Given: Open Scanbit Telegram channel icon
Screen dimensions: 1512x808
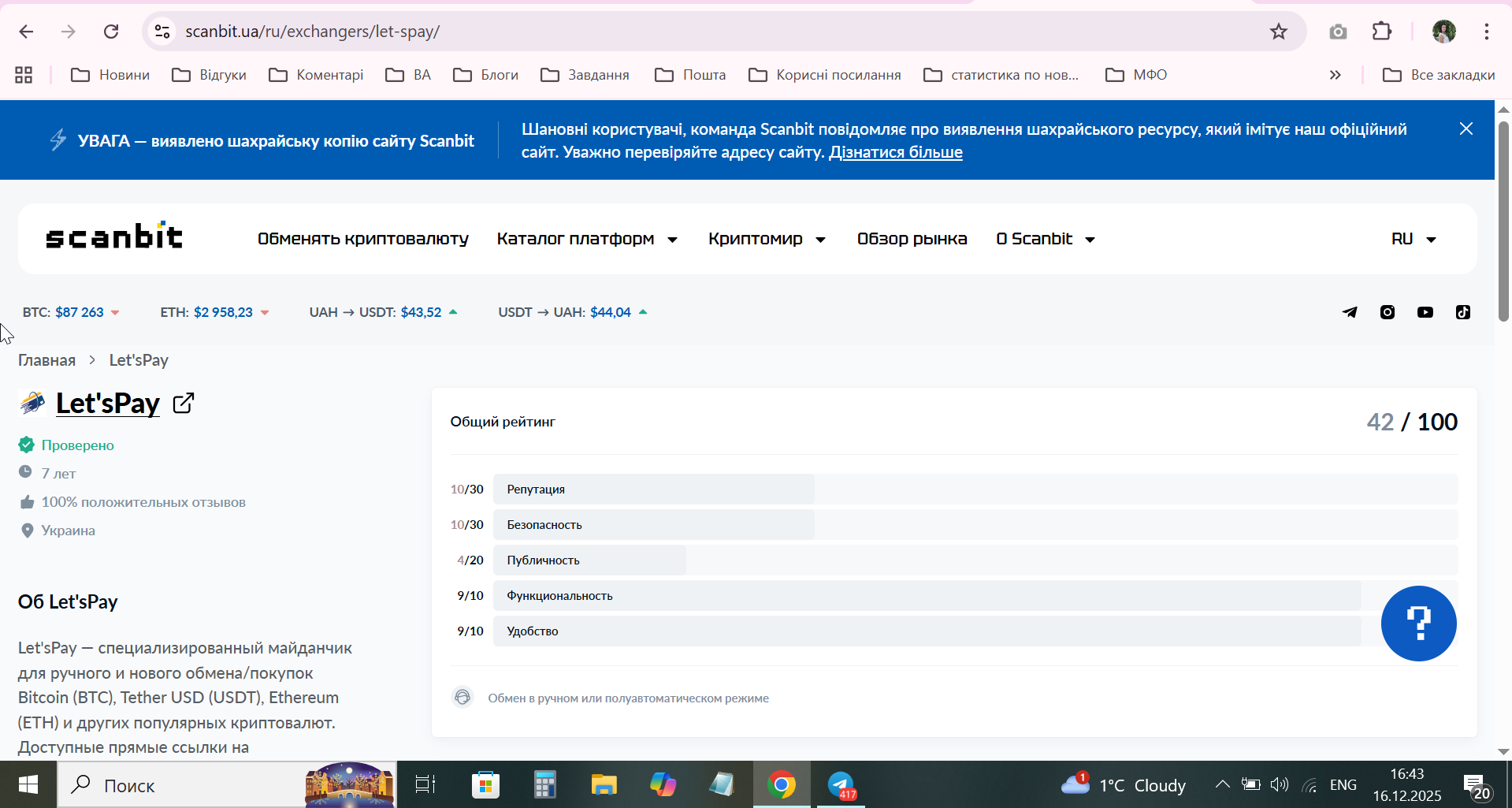Looking at the screenshot, I should pyautogui.click(x=1350, y=312).
